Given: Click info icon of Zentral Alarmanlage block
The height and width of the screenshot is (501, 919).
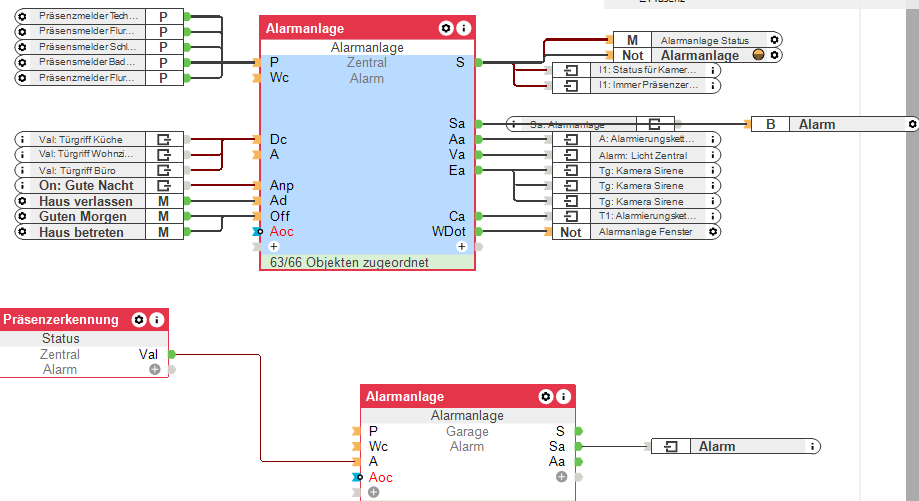Looking at the screenshot, I should coord(463,28).
